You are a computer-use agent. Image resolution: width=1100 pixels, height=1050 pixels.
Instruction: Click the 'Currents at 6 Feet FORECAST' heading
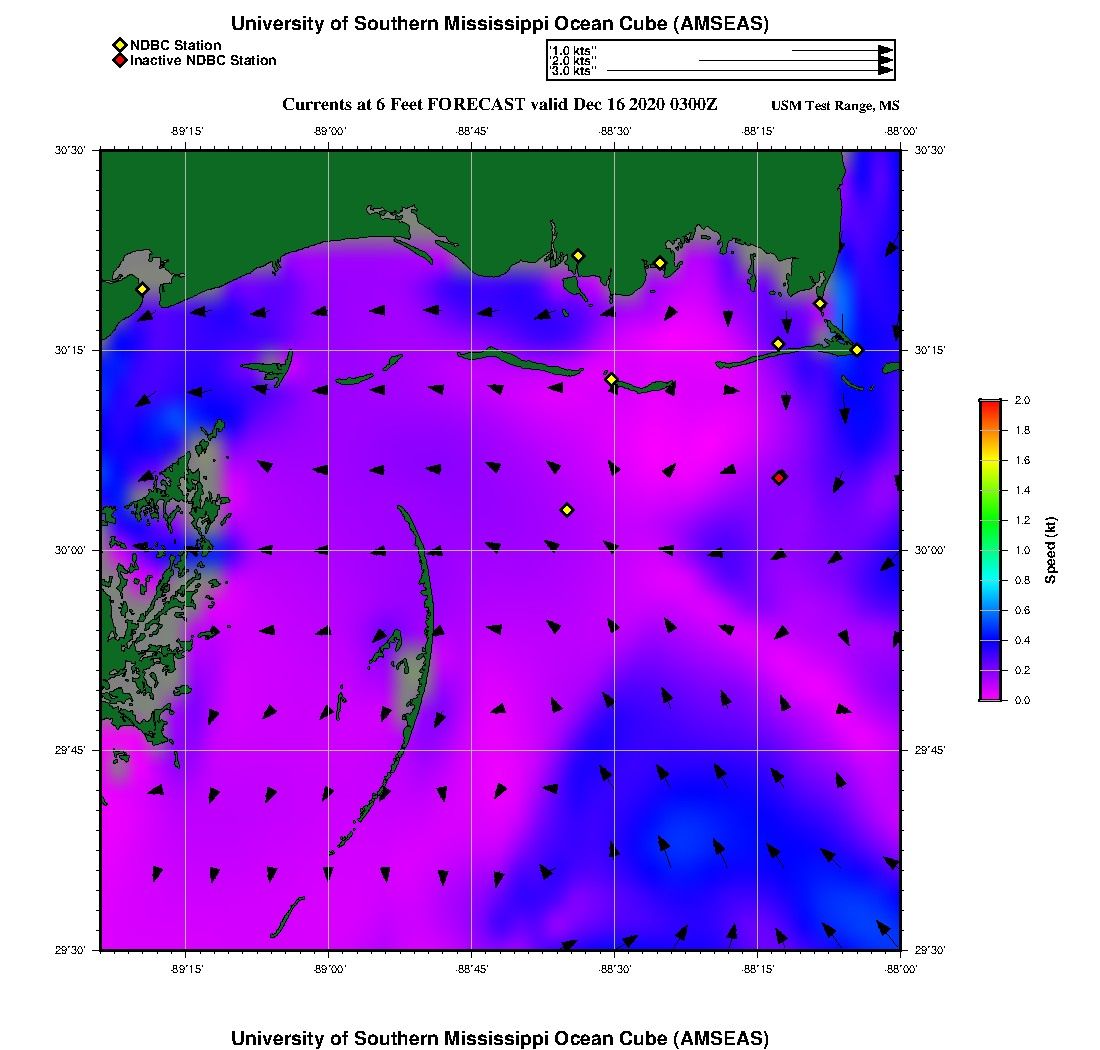point(499,105)
